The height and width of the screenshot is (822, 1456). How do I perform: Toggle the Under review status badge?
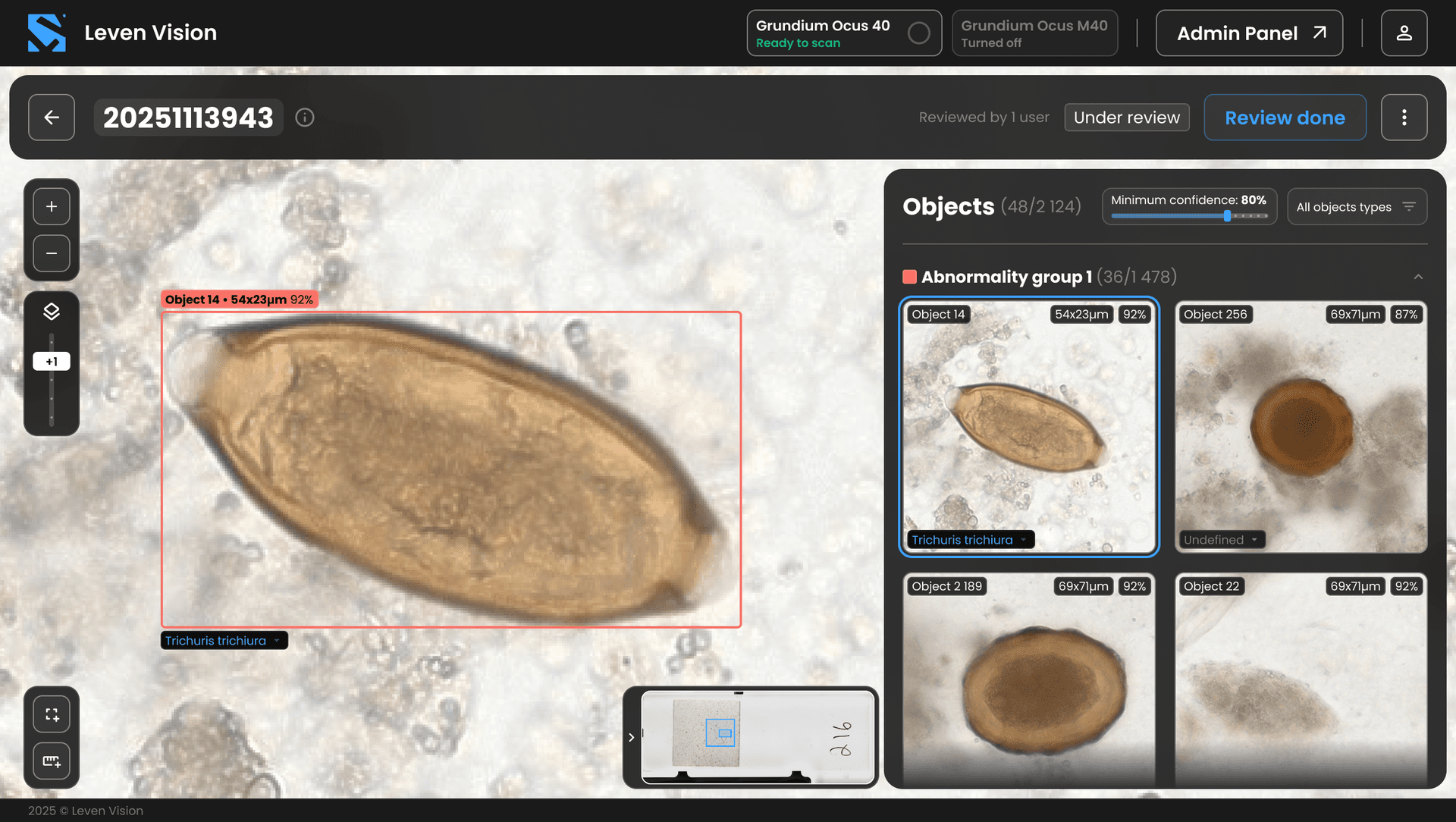pyautogui.click(x=1126, y=118)
